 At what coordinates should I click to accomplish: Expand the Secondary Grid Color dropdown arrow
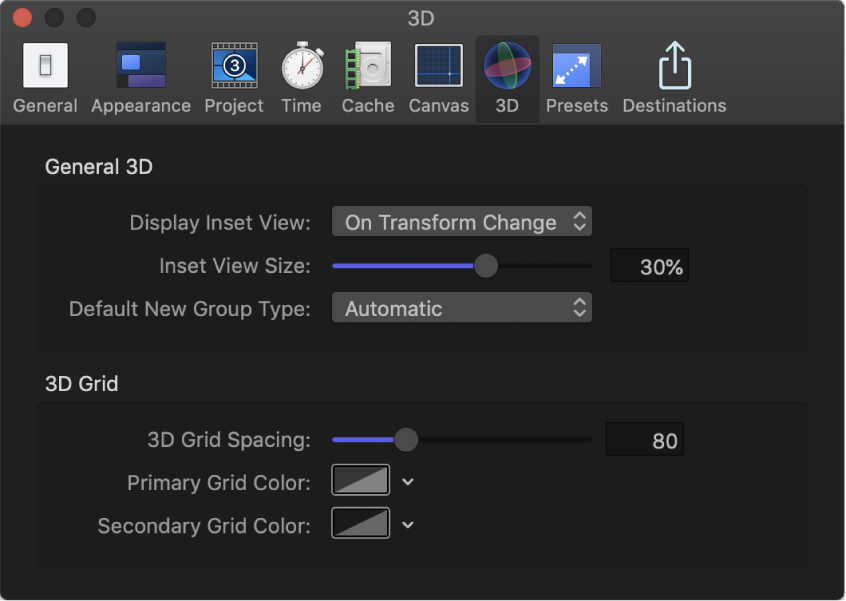(x=406, y=525)
